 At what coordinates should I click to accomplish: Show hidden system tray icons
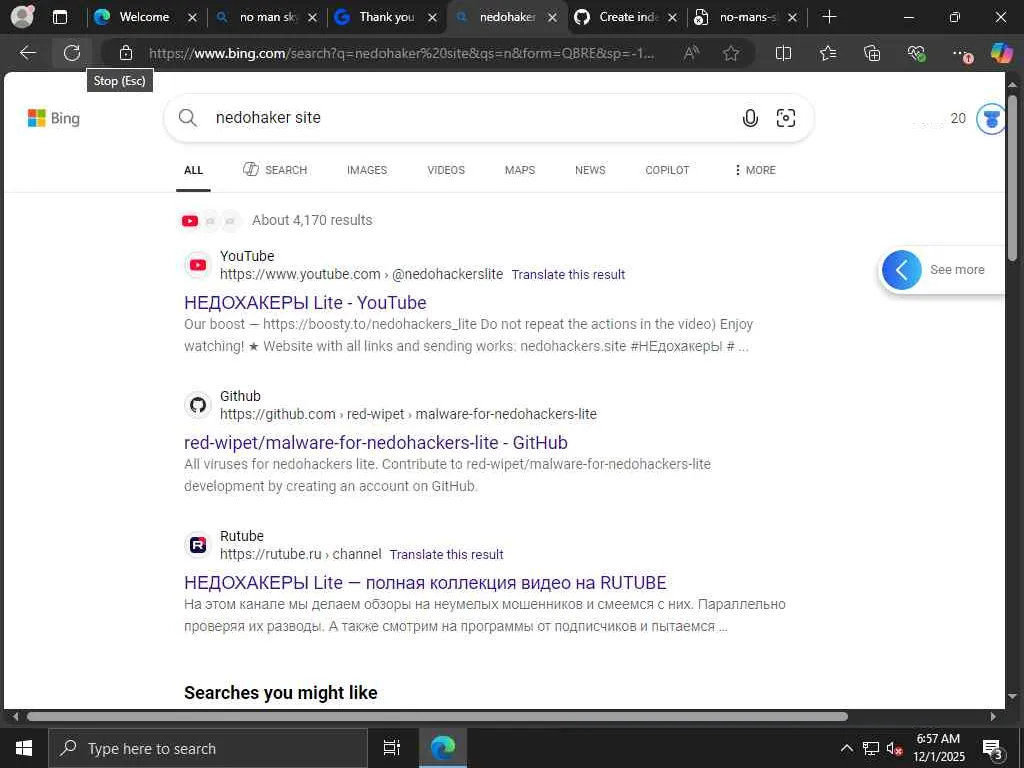(x=846, y=748)
